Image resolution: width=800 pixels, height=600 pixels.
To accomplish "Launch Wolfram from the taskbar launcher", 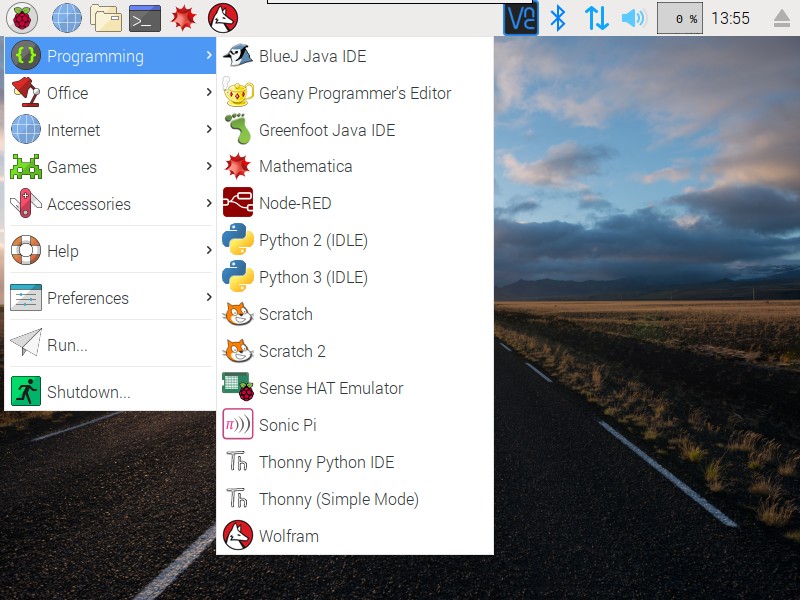I will click(x=223, y=18).
